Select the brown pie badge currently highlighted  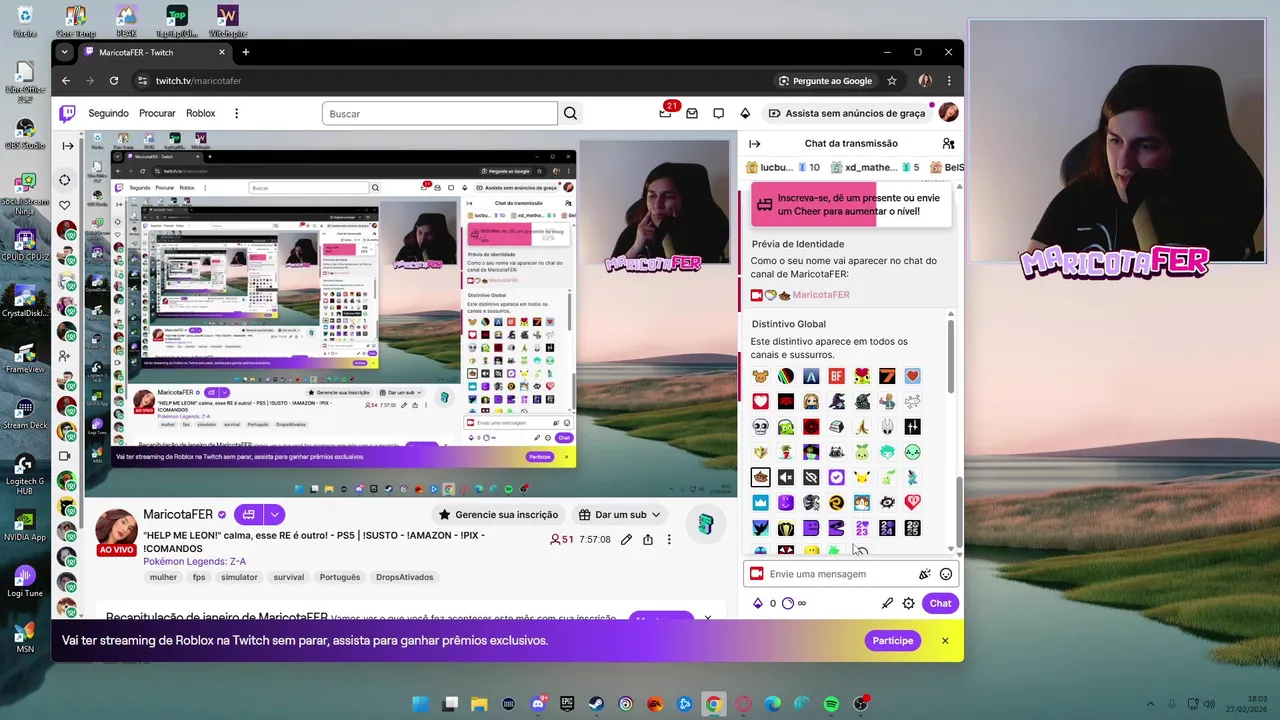[760, 477]
